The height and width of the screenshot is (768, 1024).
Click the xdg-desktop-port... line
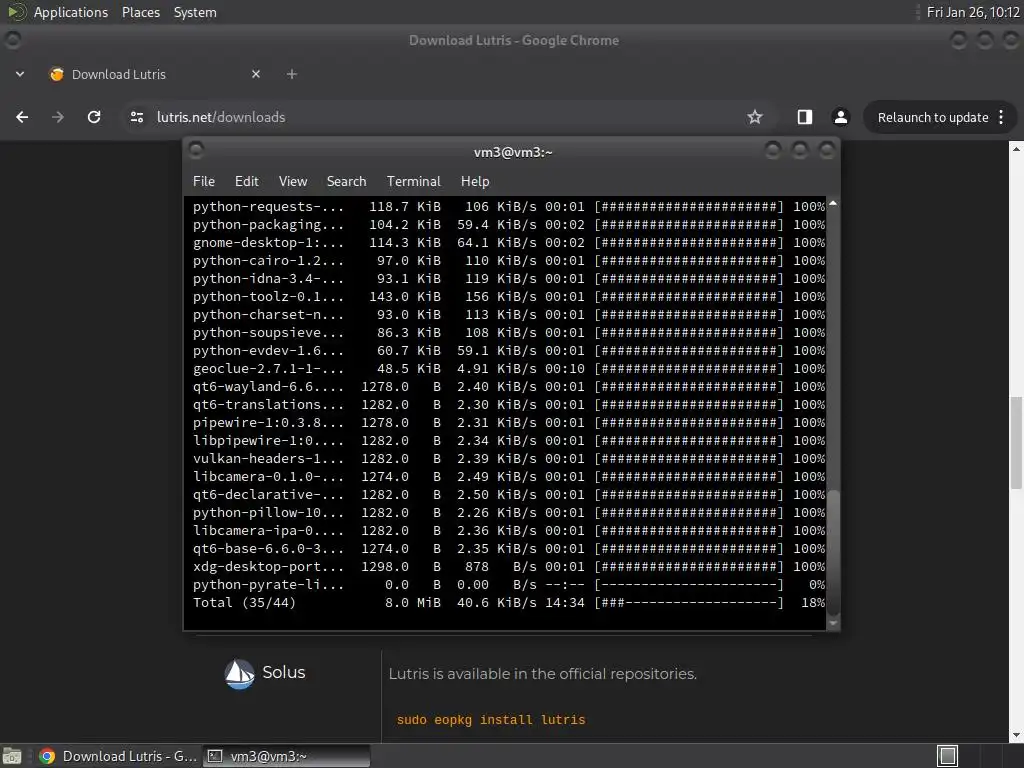tap(509, 566)
